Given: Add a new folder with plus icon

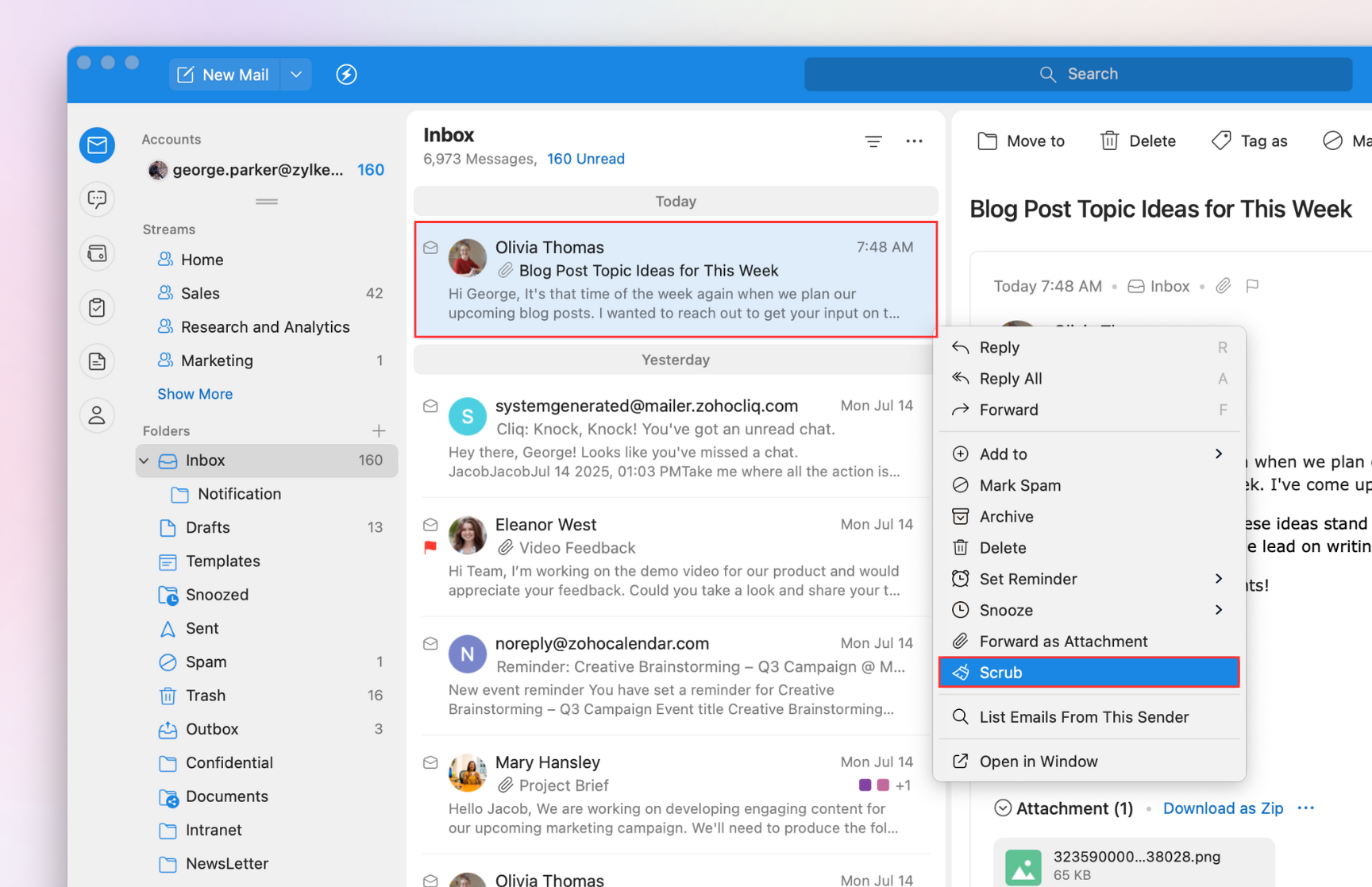Looking at the screenshot, I should pos(379,430).
